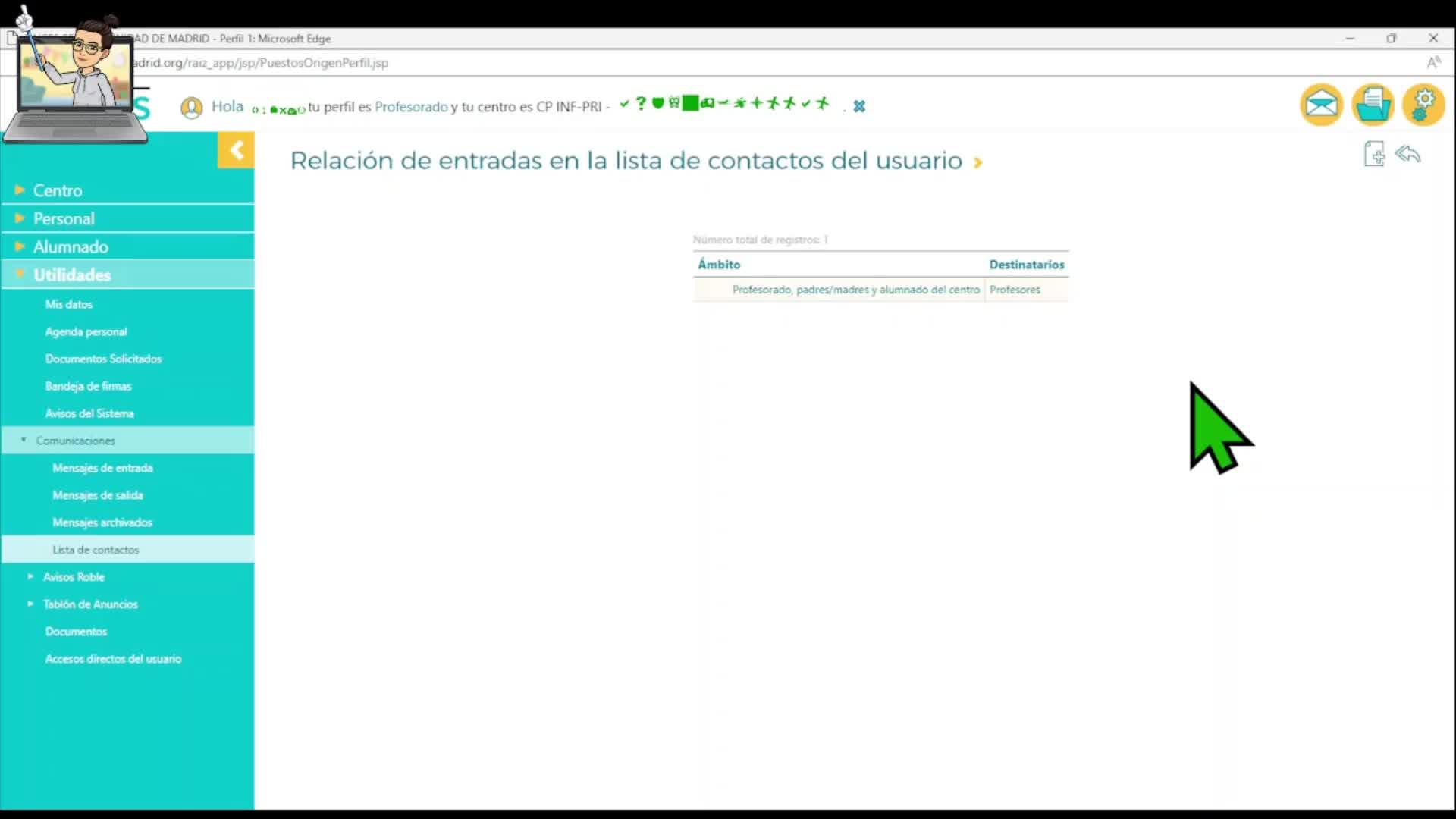Expand the Avisos Roble submenu
Screen dimensions: 1456x819
(x=74, y=577)
